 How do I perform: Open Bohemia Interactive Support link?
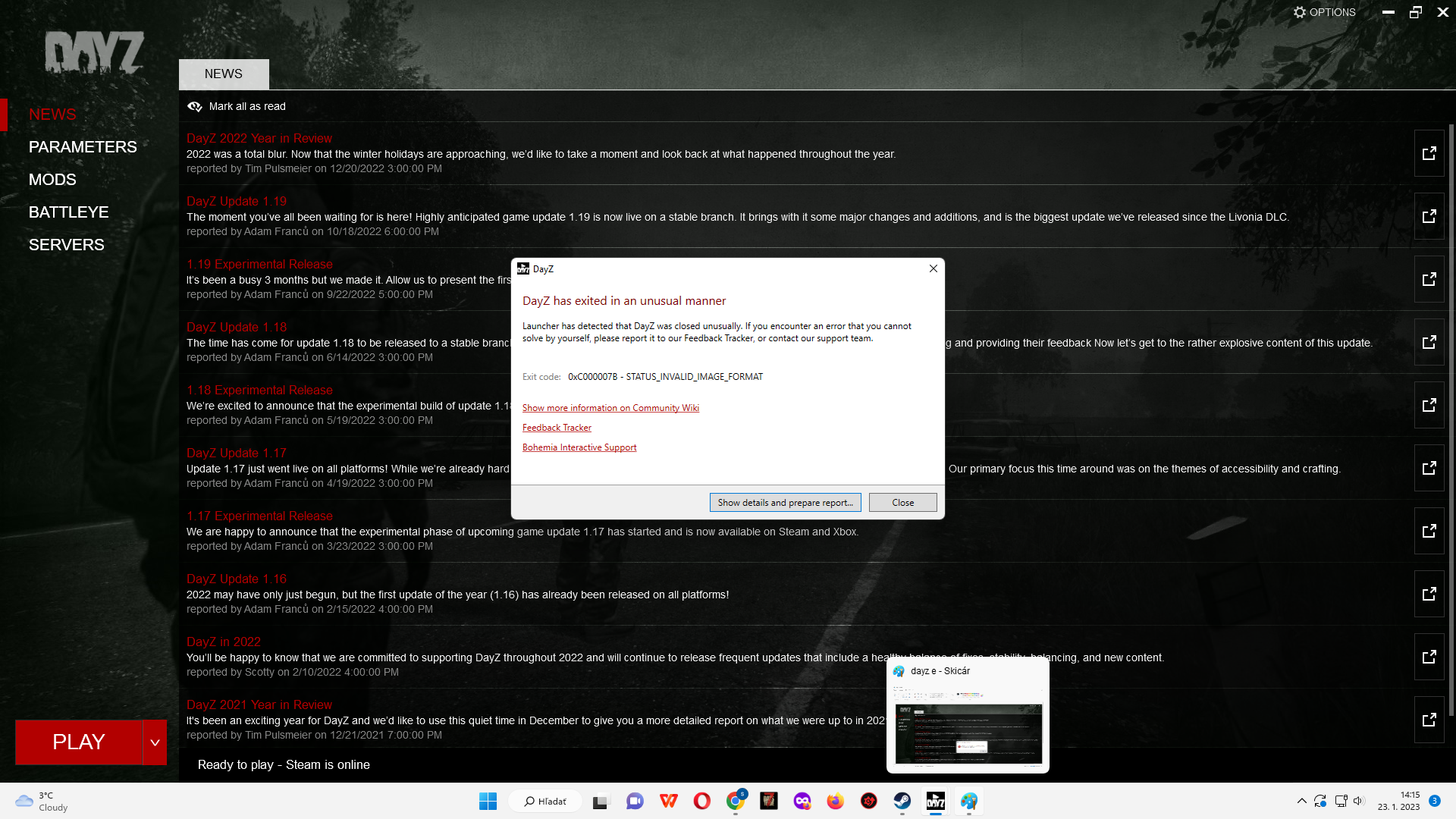[x=579, y=447]
